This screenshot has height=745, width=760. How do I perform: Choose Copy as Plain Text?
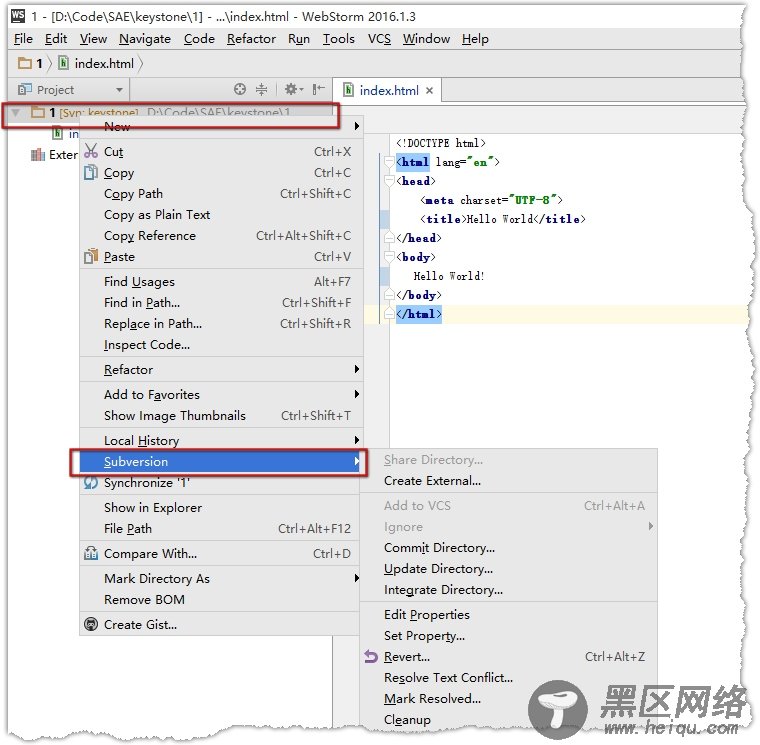pyautogui.click(x=222, y=214)
